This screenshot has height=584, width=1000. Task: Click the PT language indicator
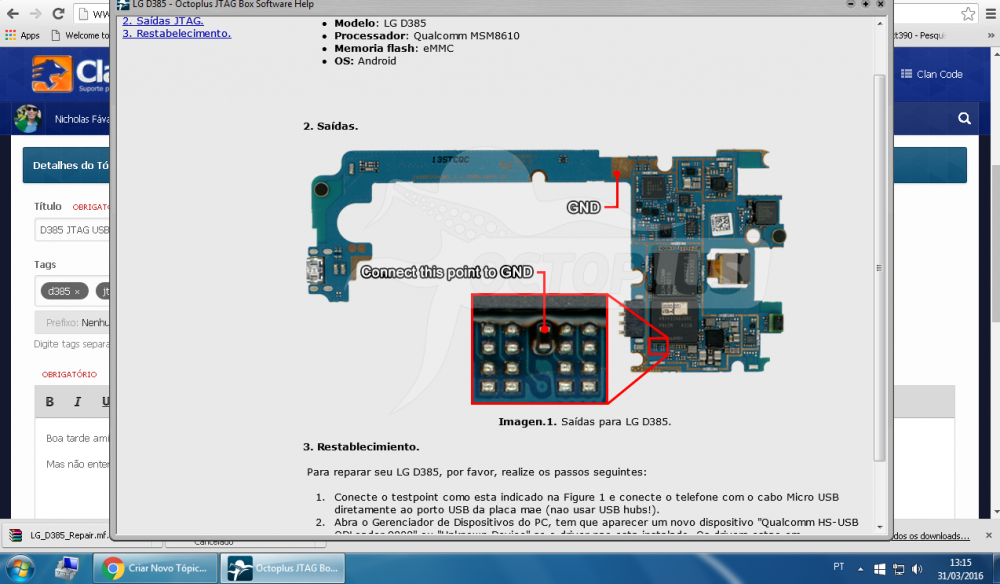click(x=839, y=567)
